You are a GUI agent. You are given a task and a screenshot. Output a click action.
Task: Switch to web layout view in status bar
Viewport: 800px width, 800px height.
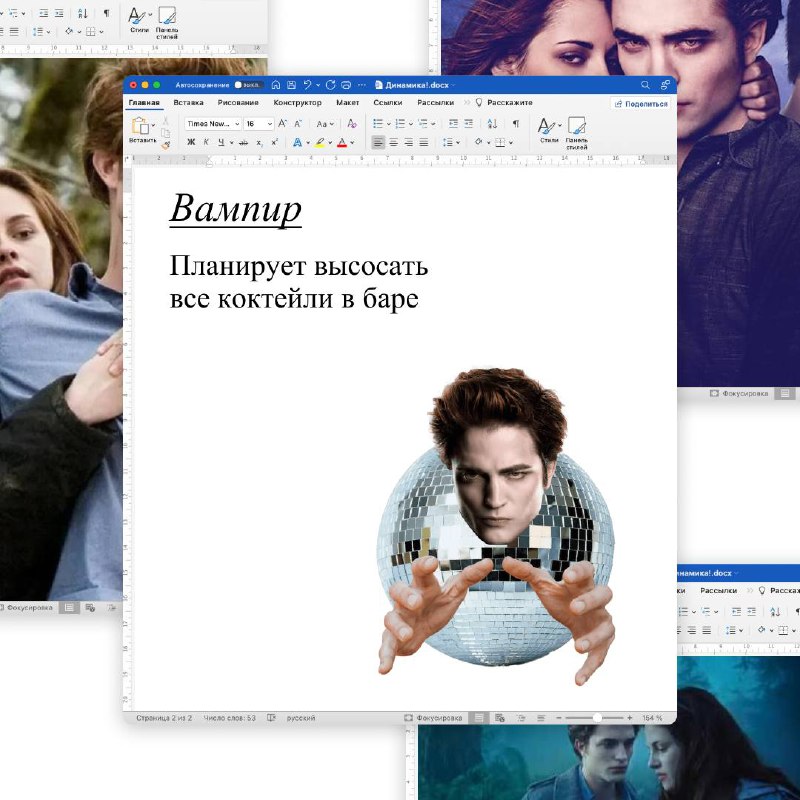pos(499,718)
